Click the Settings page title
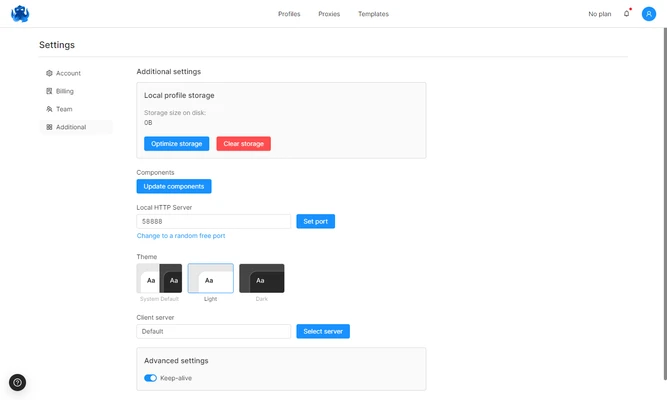The width and height of the screenshot is (667, 400). pyautogui.click(x=57, y=45)
